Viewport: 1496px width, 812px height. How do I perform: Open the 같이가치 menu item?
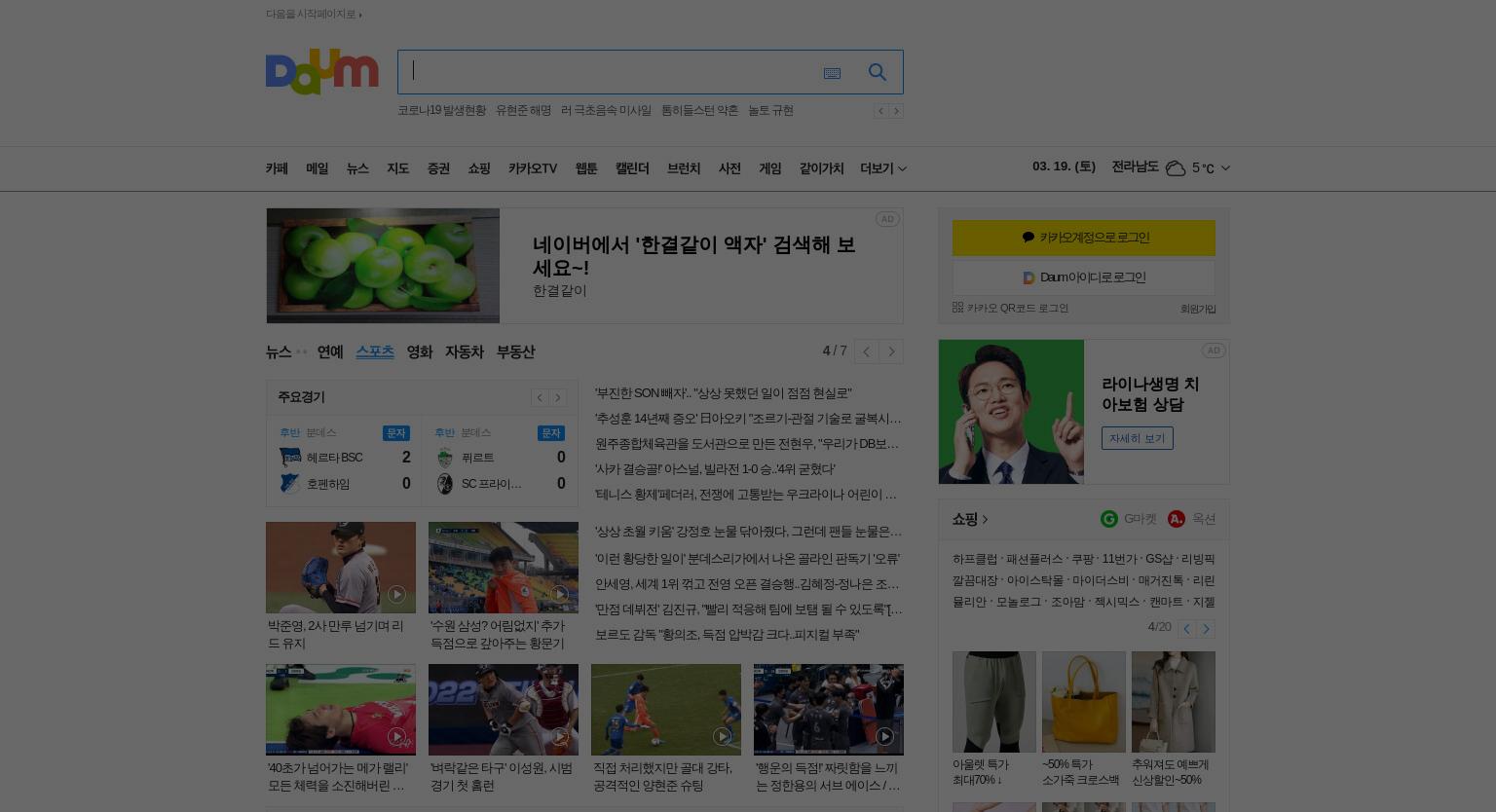pos(821,168)
